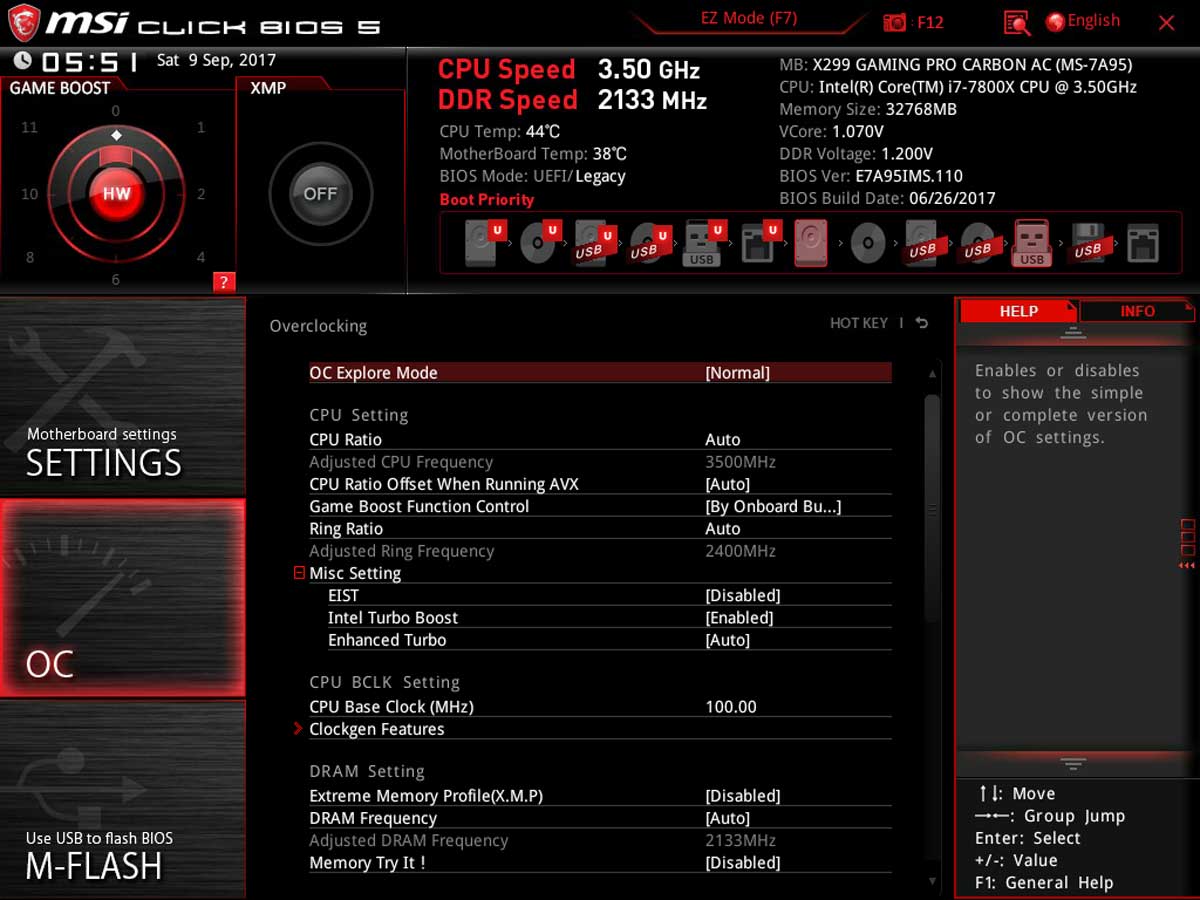The width and height of the screenshot is (1200, 900).
Task: Collapse the Misc Setting group
Action: click(x=299, y=573)
